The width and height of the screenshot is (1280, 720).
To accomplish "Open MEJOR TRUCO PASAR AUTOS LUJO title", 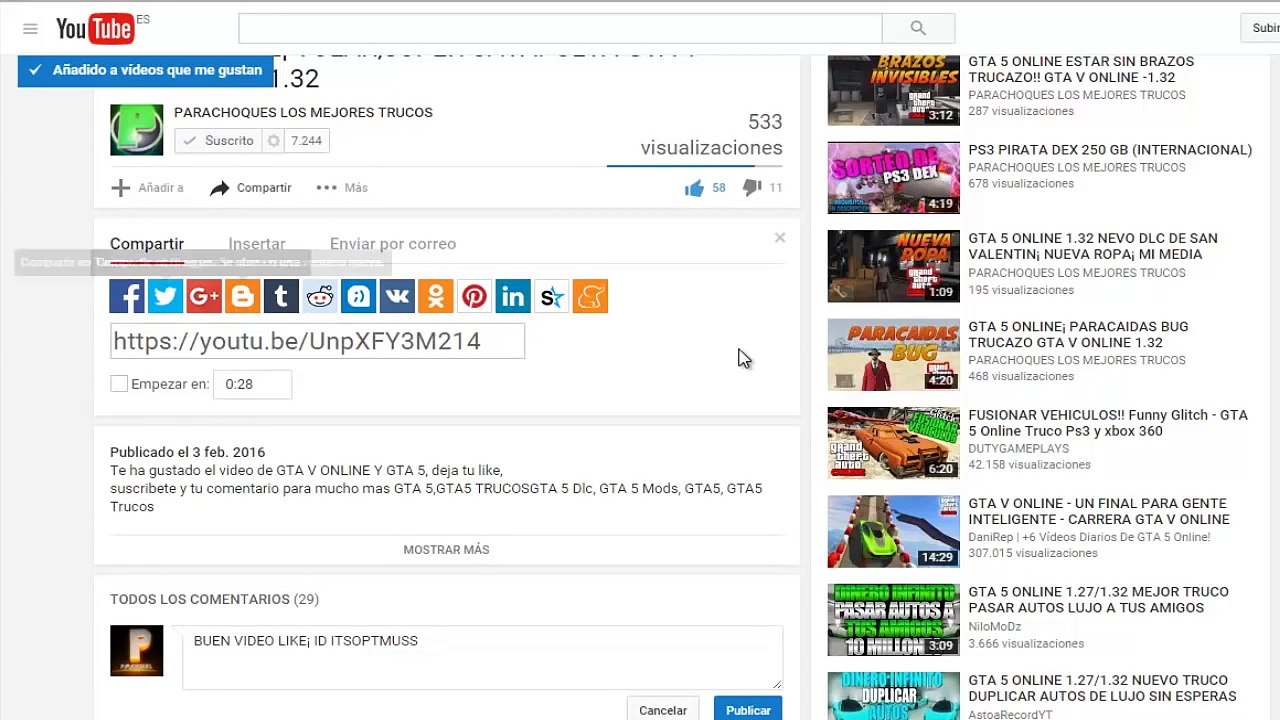I will pos(1098,599).
